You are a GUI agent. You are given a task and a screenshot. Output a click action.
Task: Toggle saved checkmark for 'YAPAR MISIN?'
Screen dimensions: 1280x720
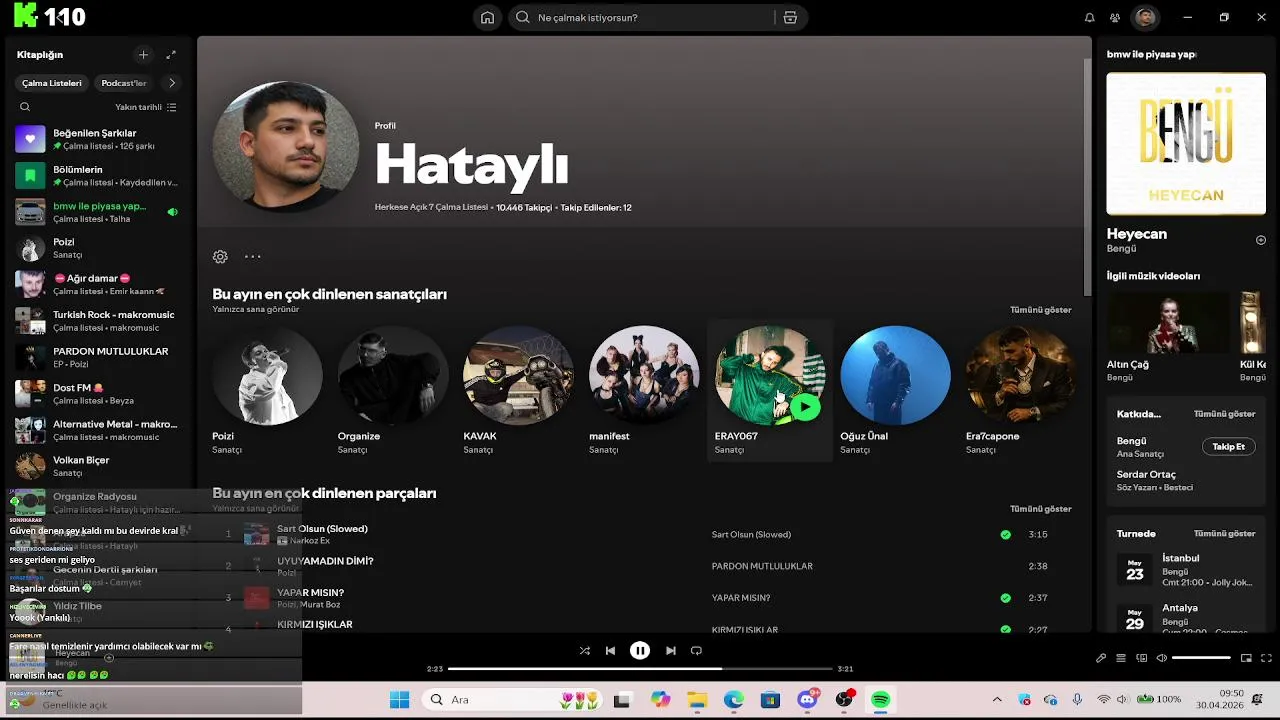tap(1005, 598)
